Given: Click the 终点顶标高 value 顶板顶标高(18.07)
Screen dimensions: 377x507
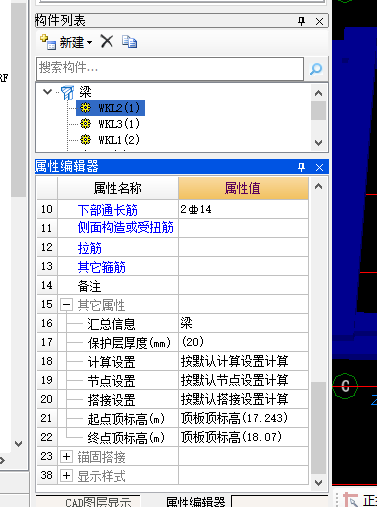Looking at the screenshot, I should [243, 437].
